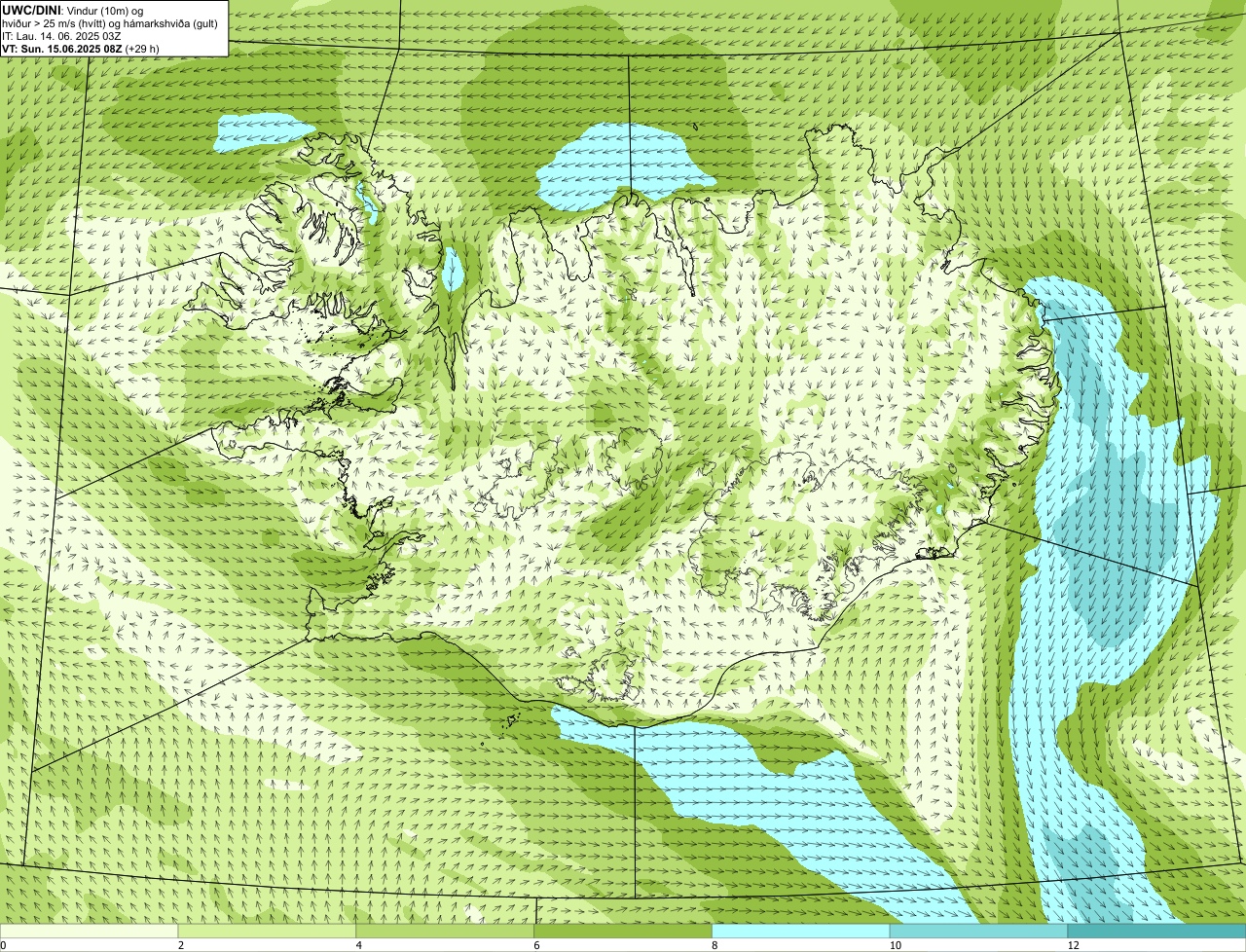Select the dark green 6–8 m/s color bar segment
This screenshot has width=1246, height=952.
623,931
